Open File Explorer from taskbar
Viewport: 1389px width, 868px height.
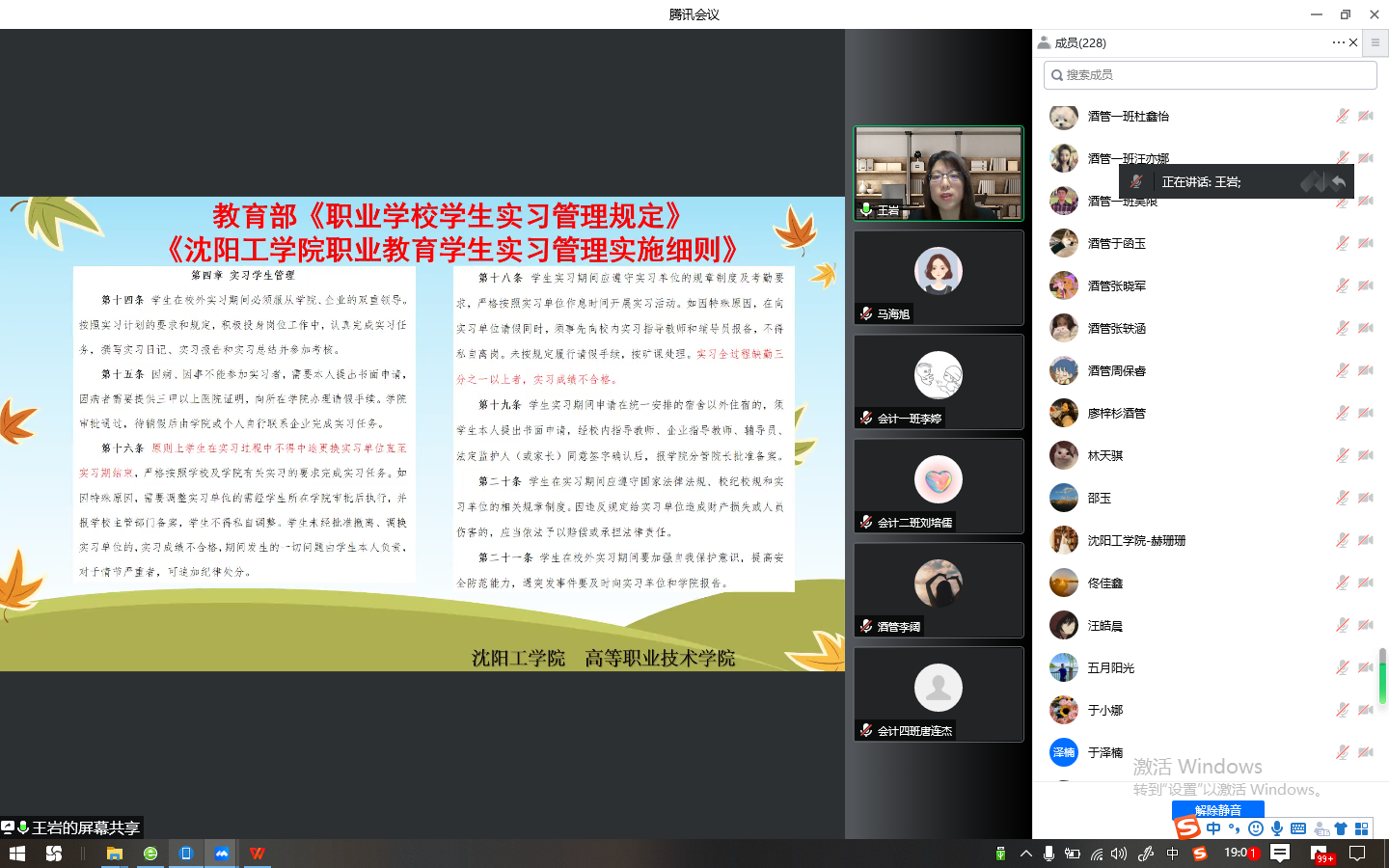114,854
